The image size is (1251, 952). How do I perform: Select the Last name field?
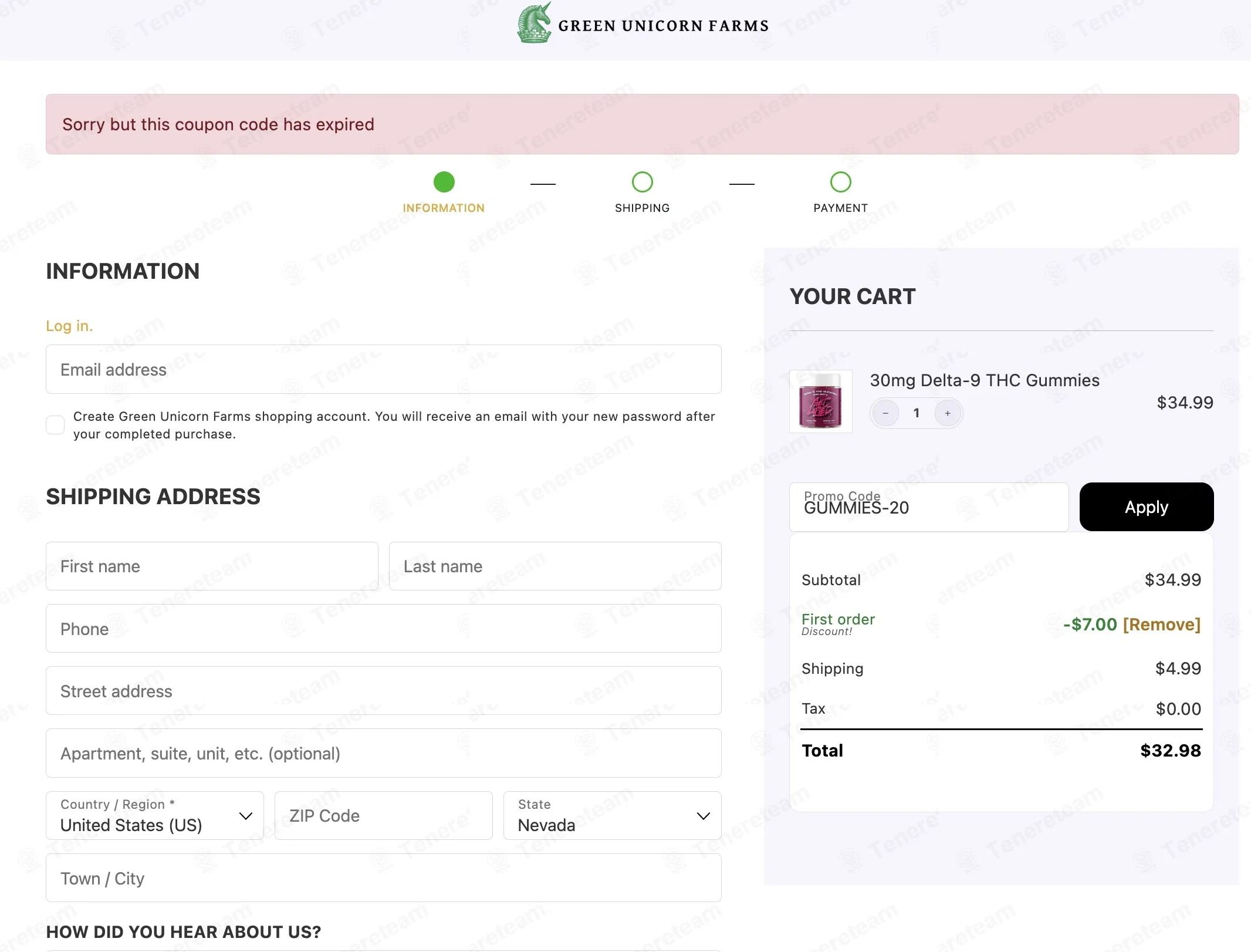point(555,566)
